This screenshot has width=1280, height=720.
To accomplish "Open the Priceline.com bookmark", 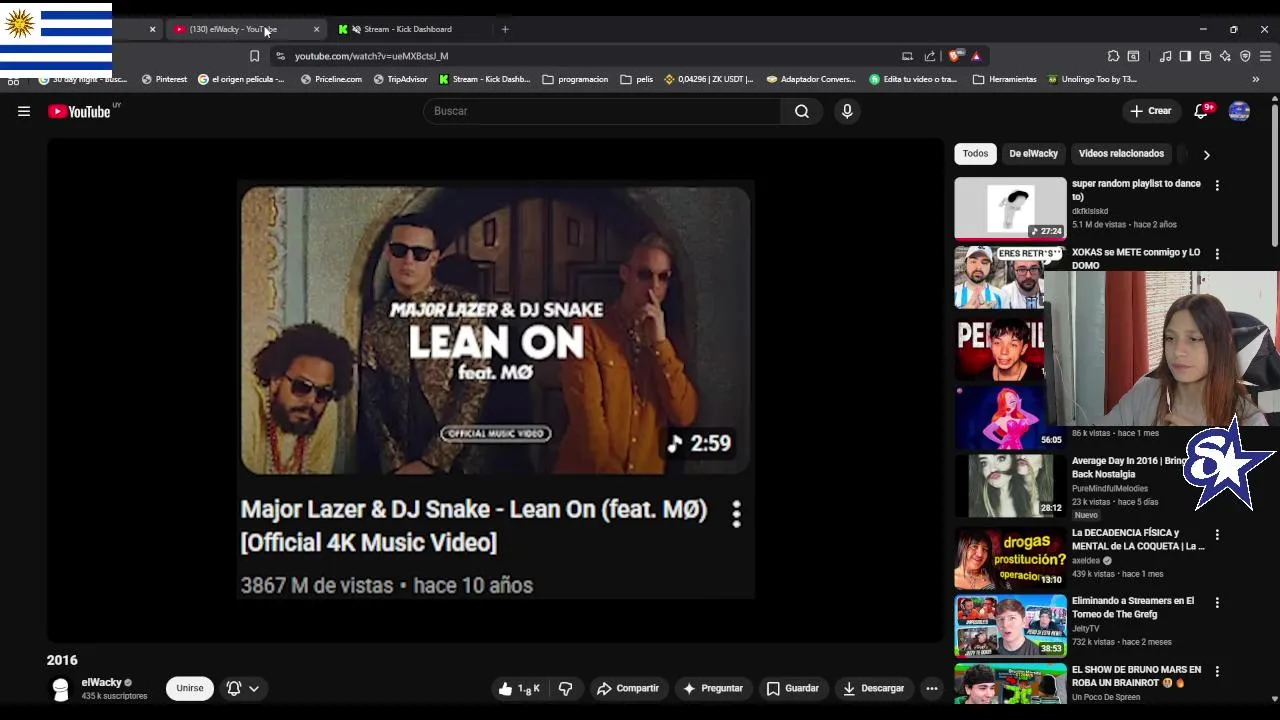I will pyautogui.click(x=332, y=79).
